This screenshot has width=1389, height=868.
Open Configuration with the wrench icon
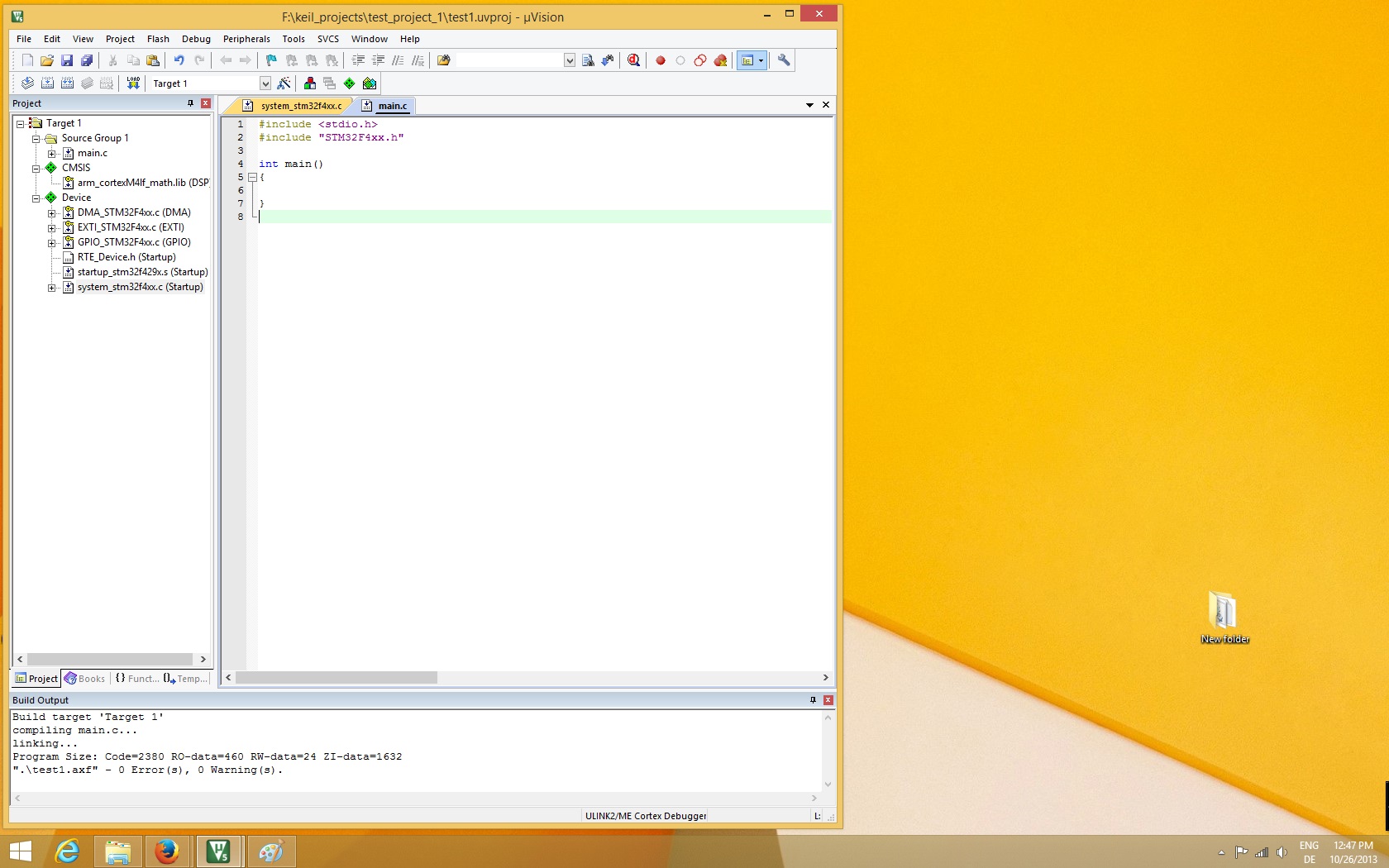point(784,60)
